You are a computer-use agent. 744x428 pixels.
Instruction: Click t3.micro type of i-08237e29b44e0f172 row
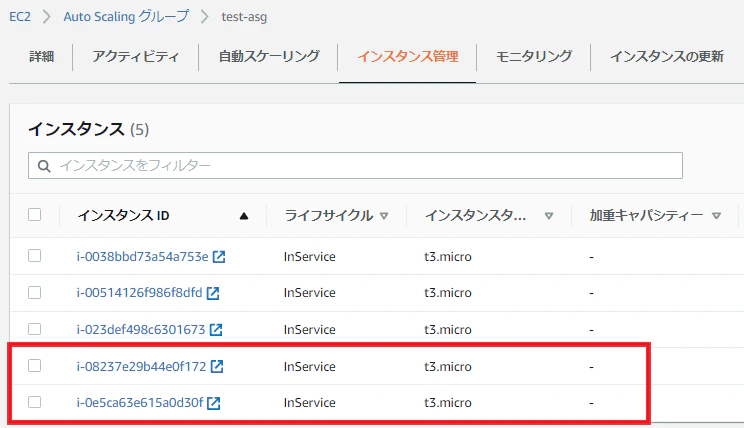tap(448, 366)
